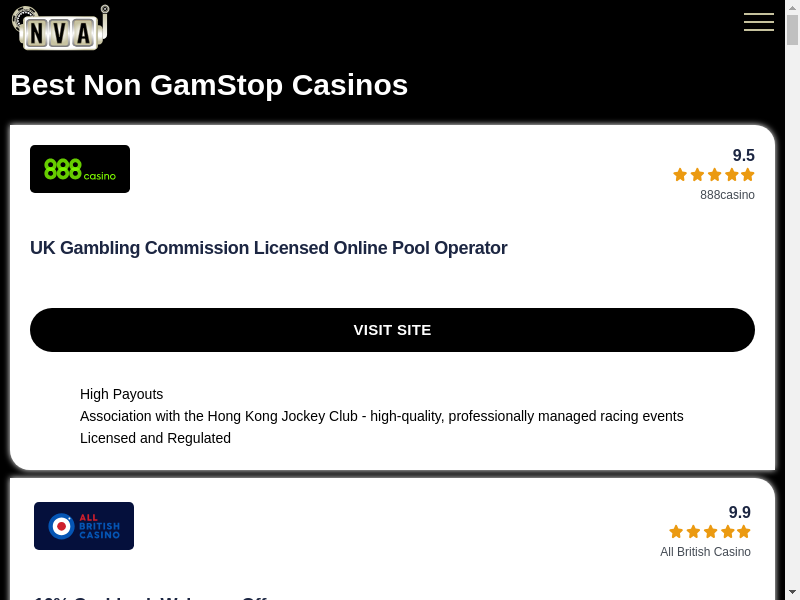Click the scrollbar down arrow

coord(792,592)
